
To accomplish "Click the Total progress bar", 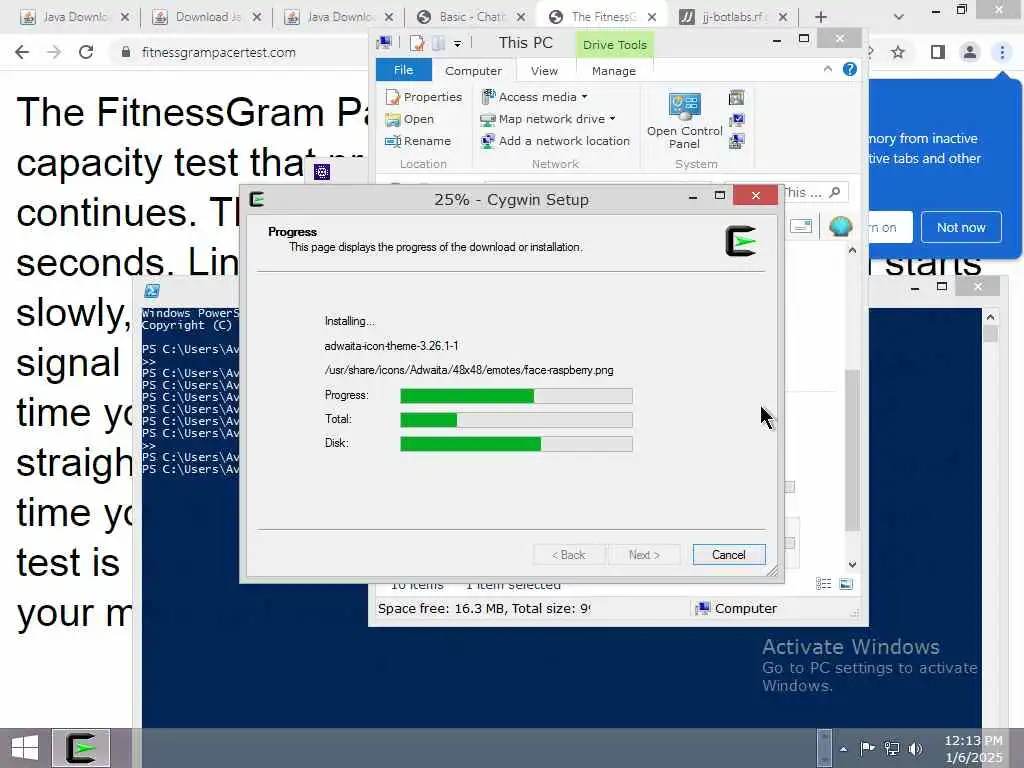I will point(516,419).
